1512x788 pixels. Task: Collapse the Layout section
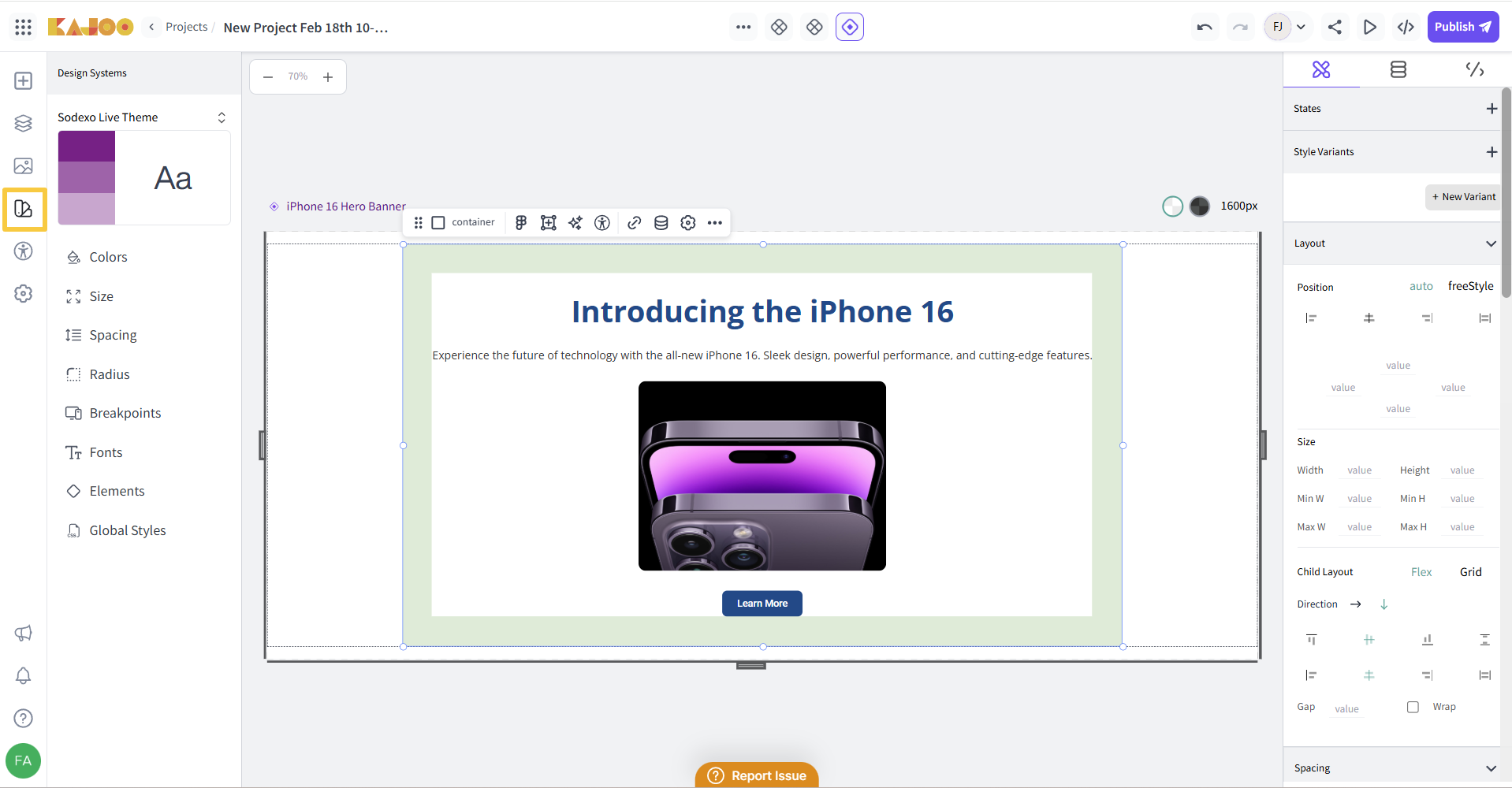pyautogui.click(x=1491, y=243)
